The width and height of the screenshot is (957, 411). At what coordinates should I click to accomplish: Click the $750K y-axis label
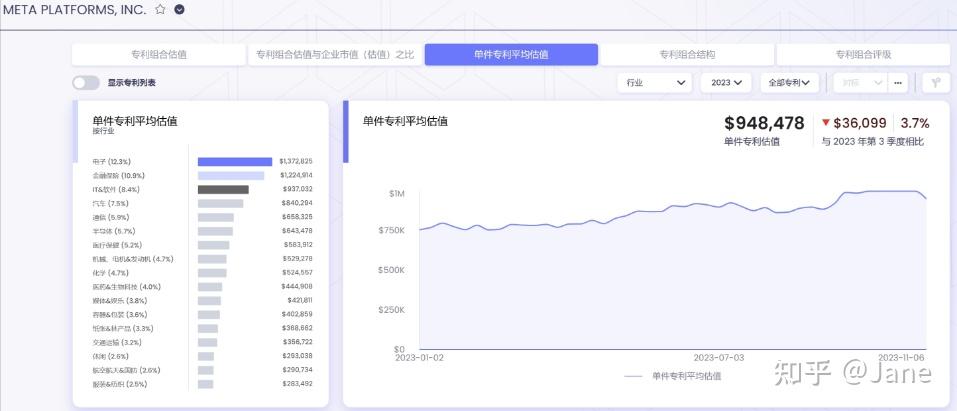[x=392, y=231]
